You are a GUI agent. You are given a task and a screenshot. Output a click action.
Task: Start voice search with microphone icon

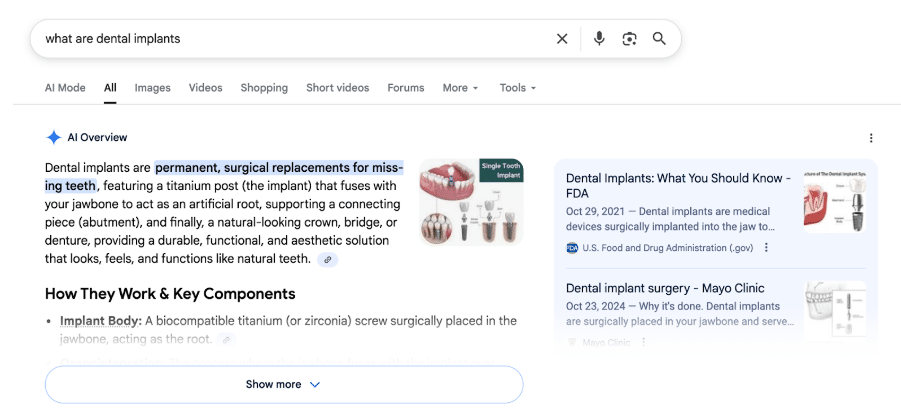[599, 39]
